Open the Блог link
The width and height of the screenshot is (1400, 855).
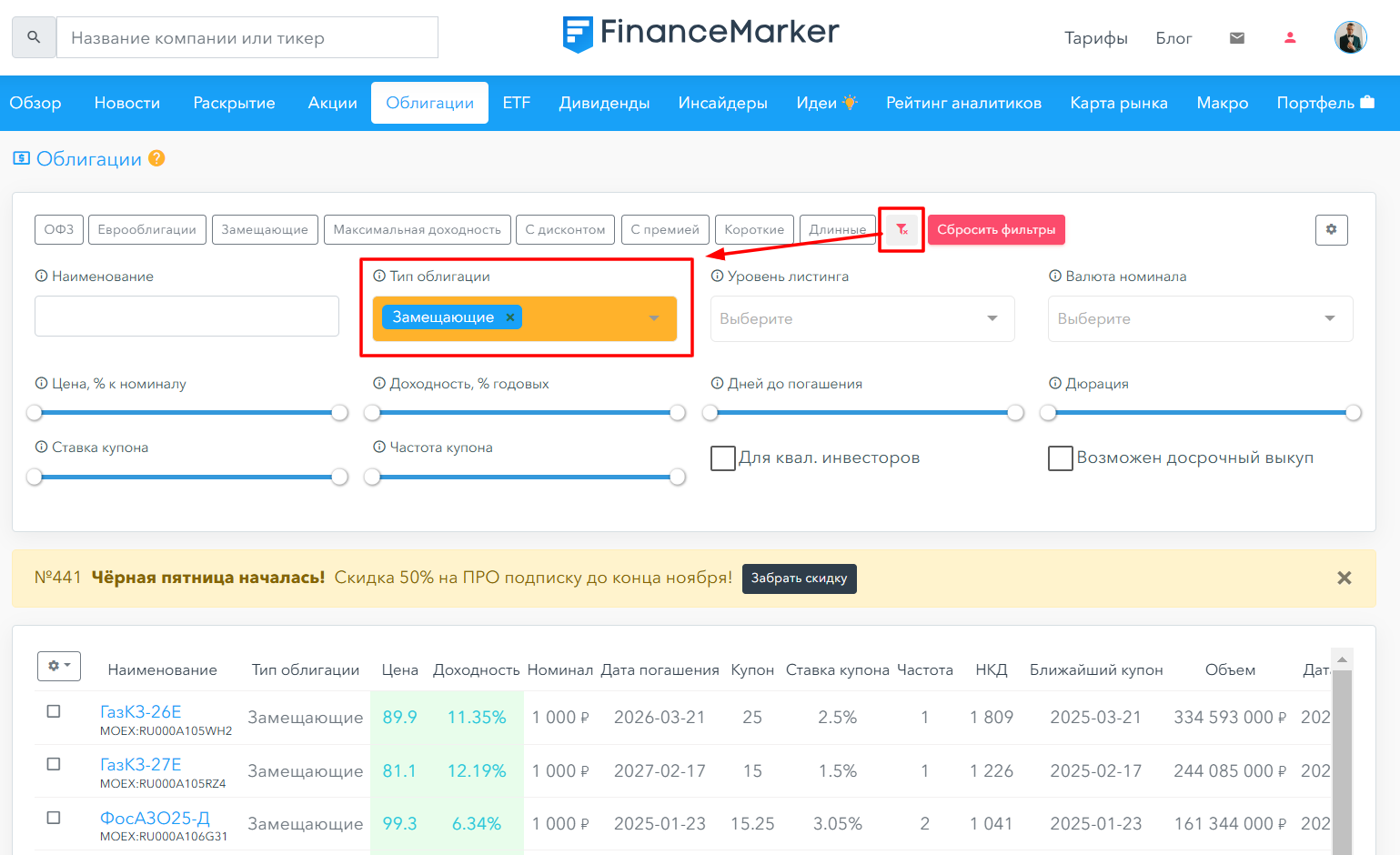1173,38
